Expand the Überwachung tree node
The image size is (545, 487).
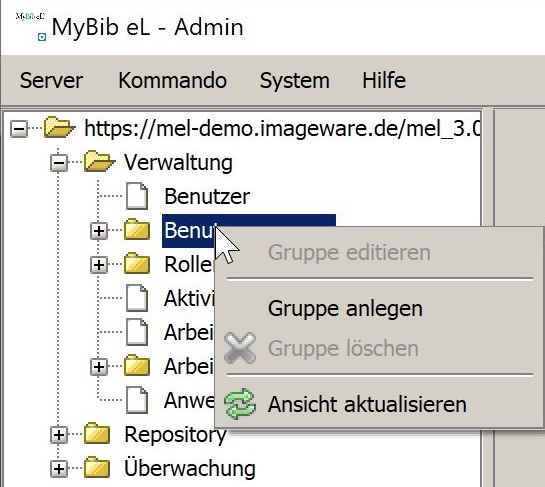tap(59, 469)
